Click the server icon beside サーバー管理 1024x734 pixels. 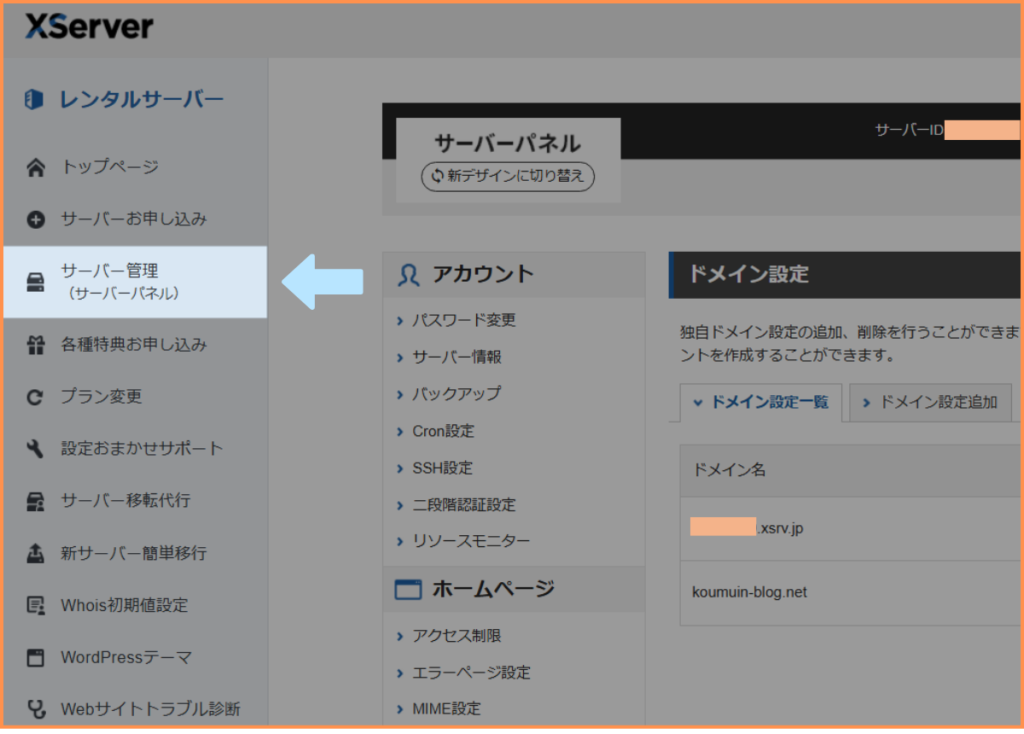pos(36,282)
